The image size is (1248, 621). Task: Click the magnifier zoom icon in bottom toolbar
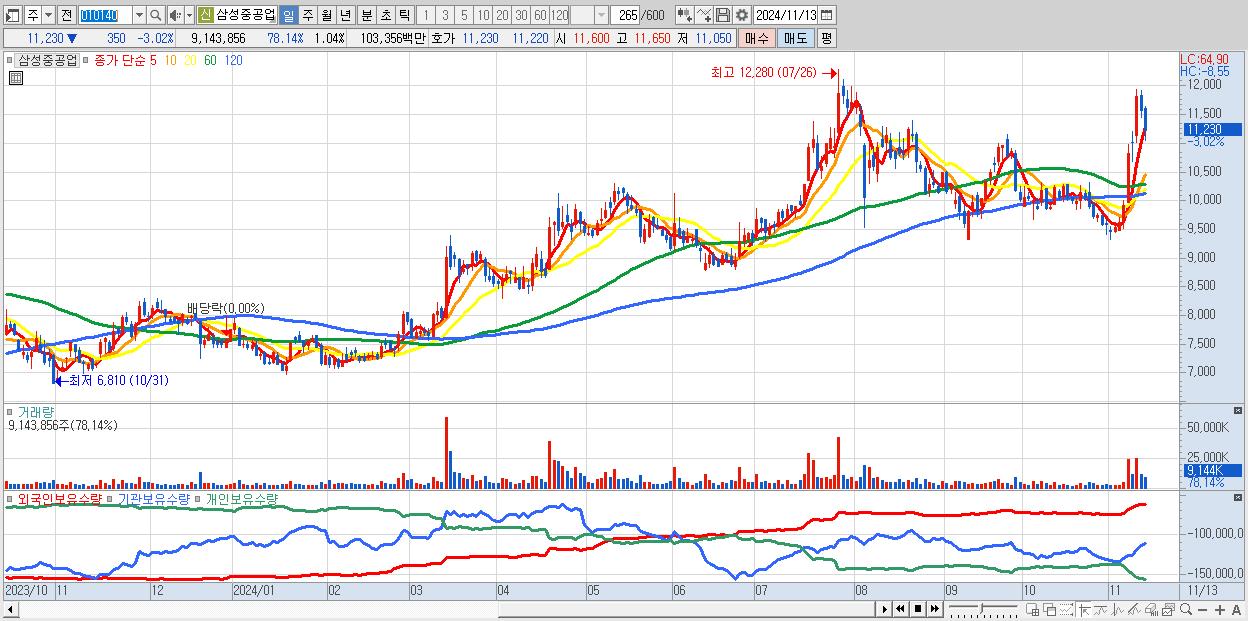tap(1186, 609)
